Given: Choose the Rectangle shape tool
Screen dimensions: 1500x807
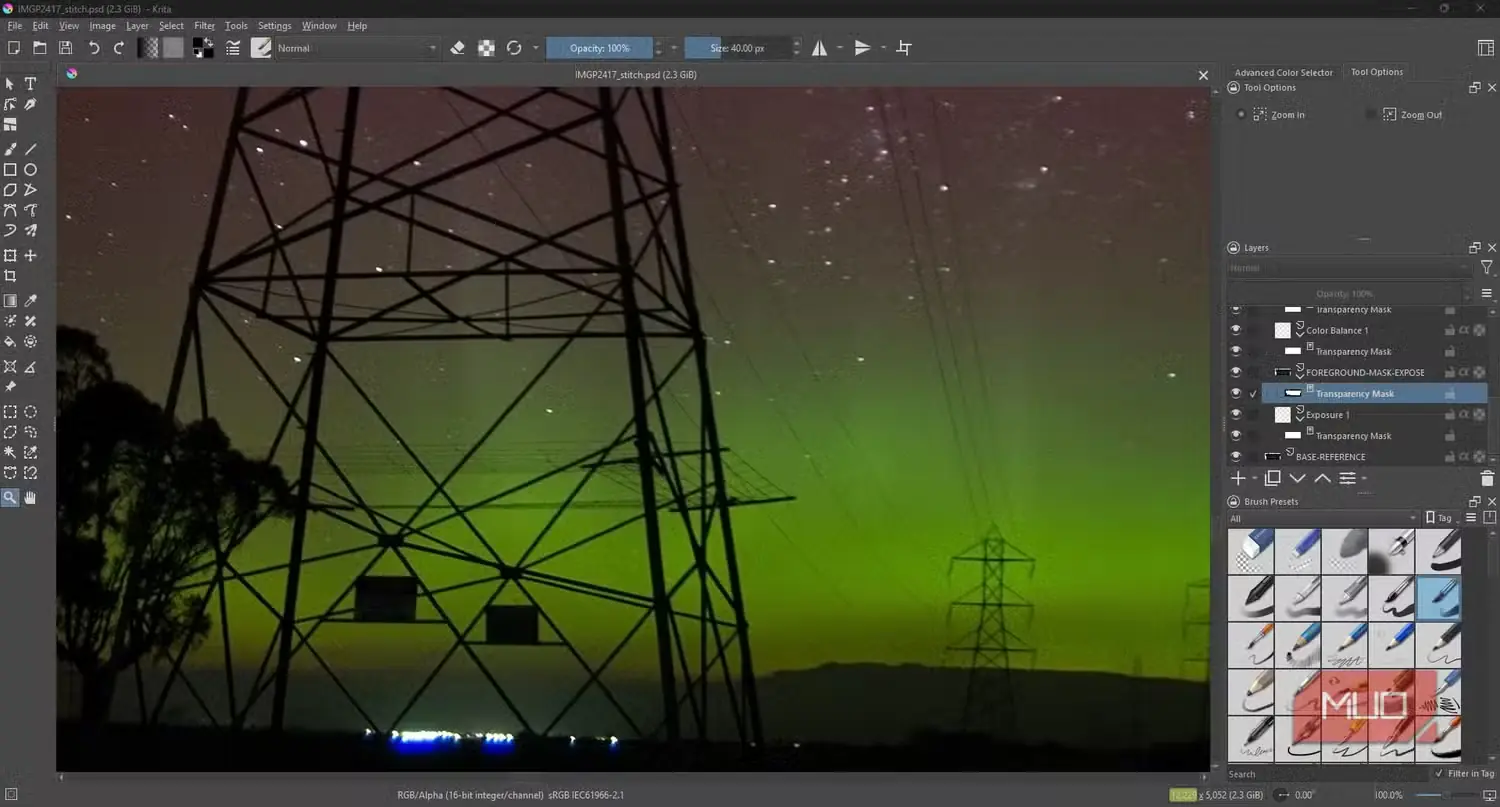Looking at the screenshot, I should point(10,170).
